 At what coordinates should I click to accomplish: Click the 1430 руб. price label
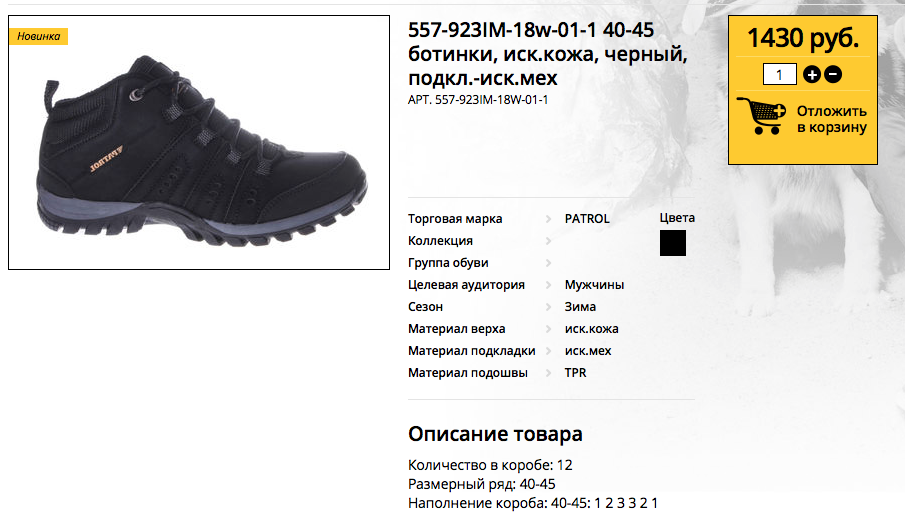click(803, 38)
